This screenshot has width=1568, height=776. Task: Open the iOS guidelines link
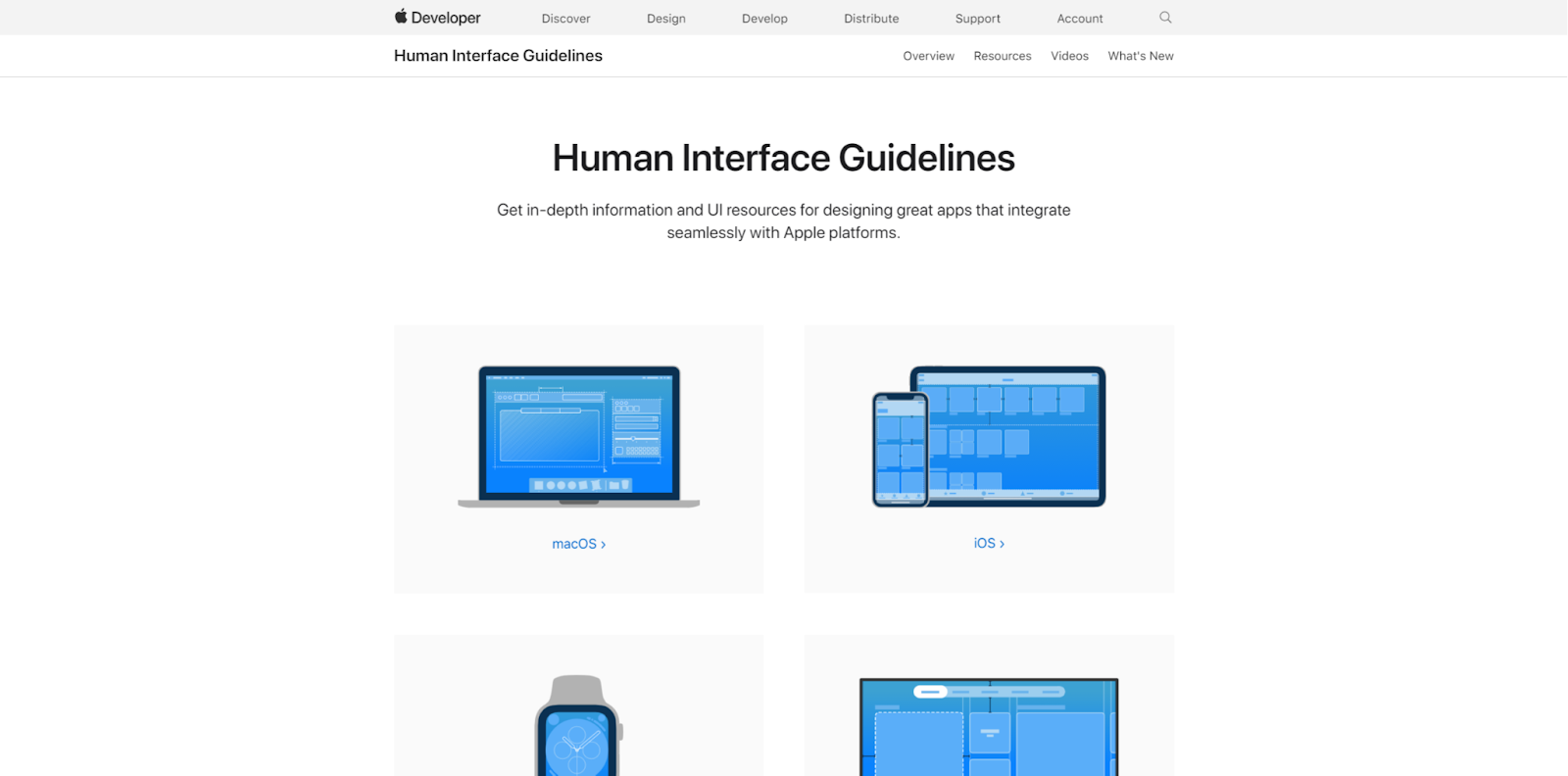tap(989, 543)
